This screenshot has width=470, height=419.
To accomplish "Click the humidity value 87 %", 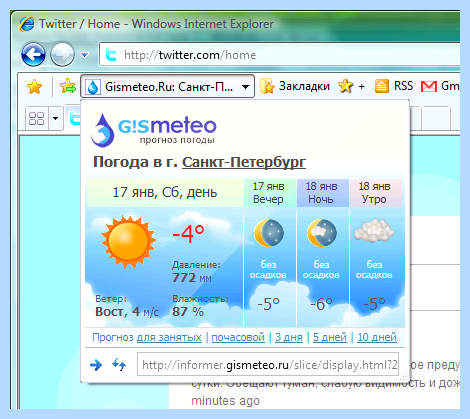I will (188, 312).
